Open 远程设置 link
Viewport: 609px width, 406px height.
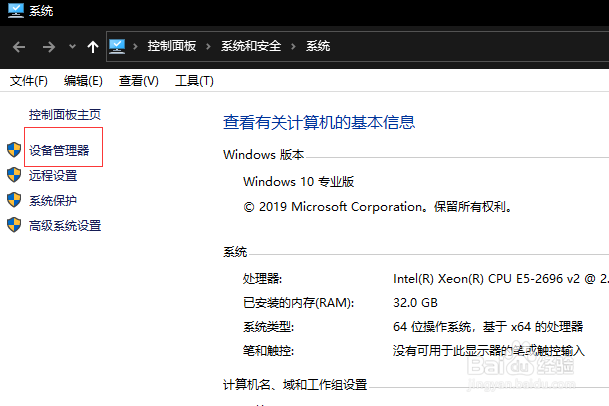pyautogui.click(x=53, y=176)
